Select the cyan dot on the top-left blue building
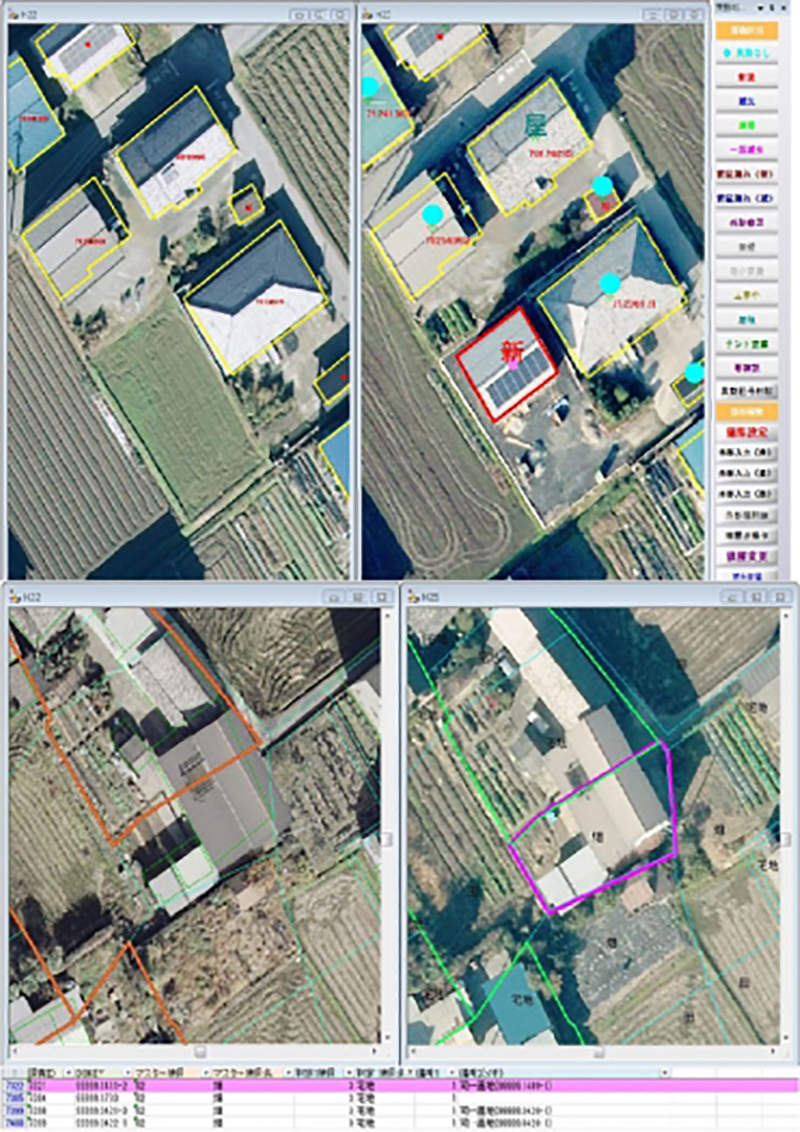Viewport: 800px width, 1132px height. 369,87
